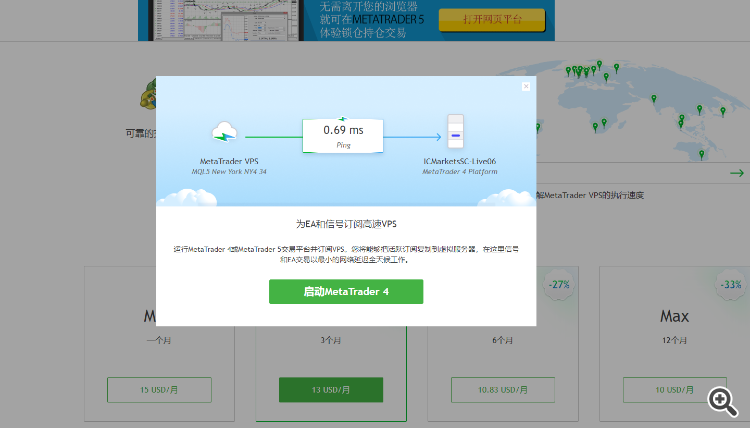Click the 3个月 plan duration text
This screenshot has height=428, width=750.
coord(331,340)
